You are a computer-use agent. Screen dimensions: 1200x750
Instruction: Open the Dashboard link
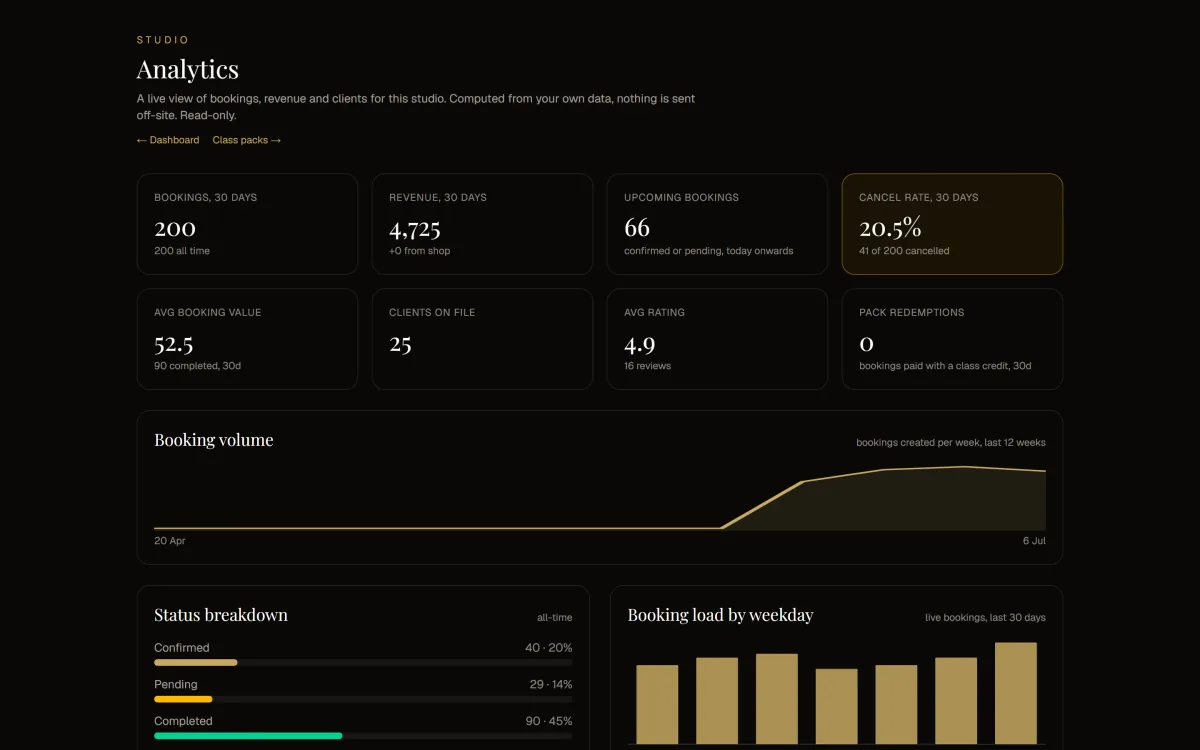pos(168,140)
